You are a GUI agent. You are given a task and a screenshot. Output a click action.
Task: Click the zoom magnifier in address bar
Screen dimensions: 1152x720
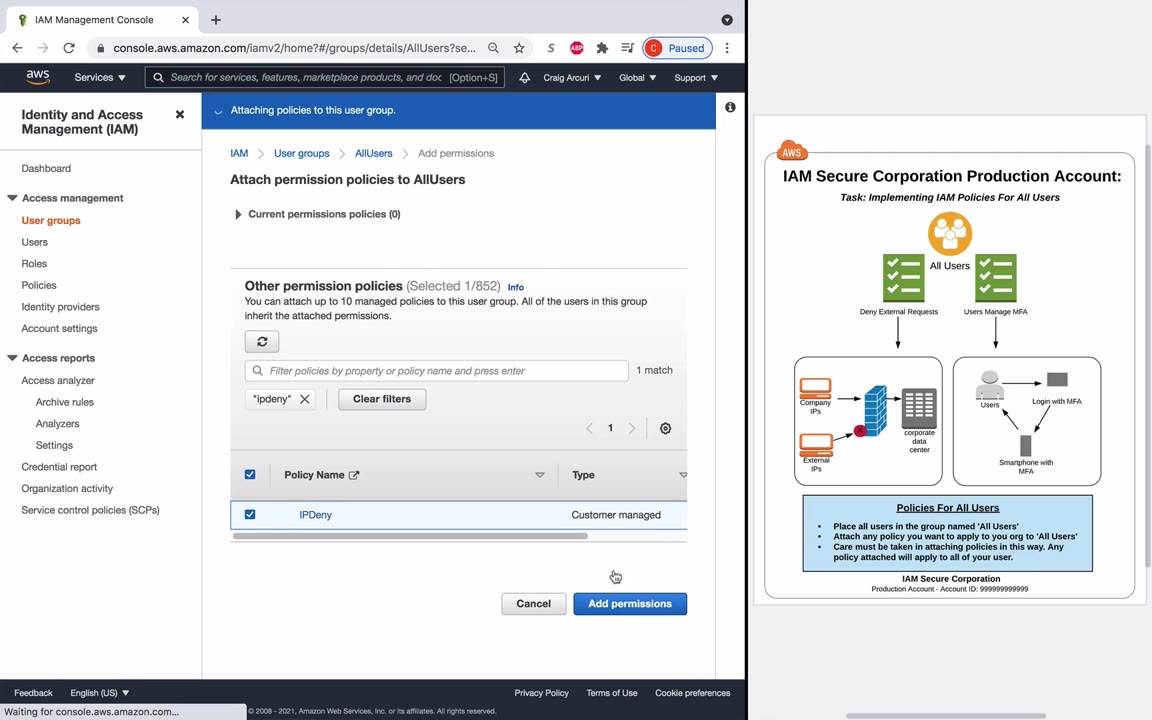(494, 48)
